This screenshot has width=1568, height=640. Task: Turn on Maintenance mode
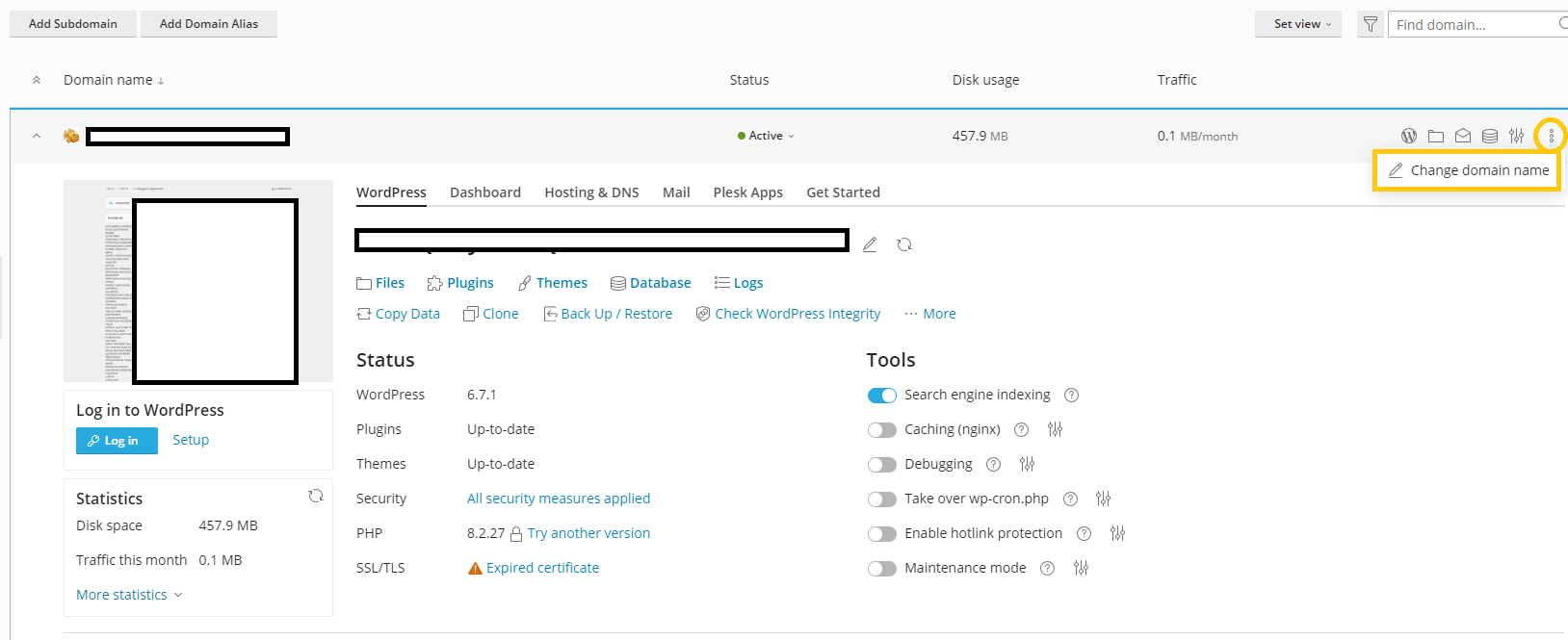[882, 569]
